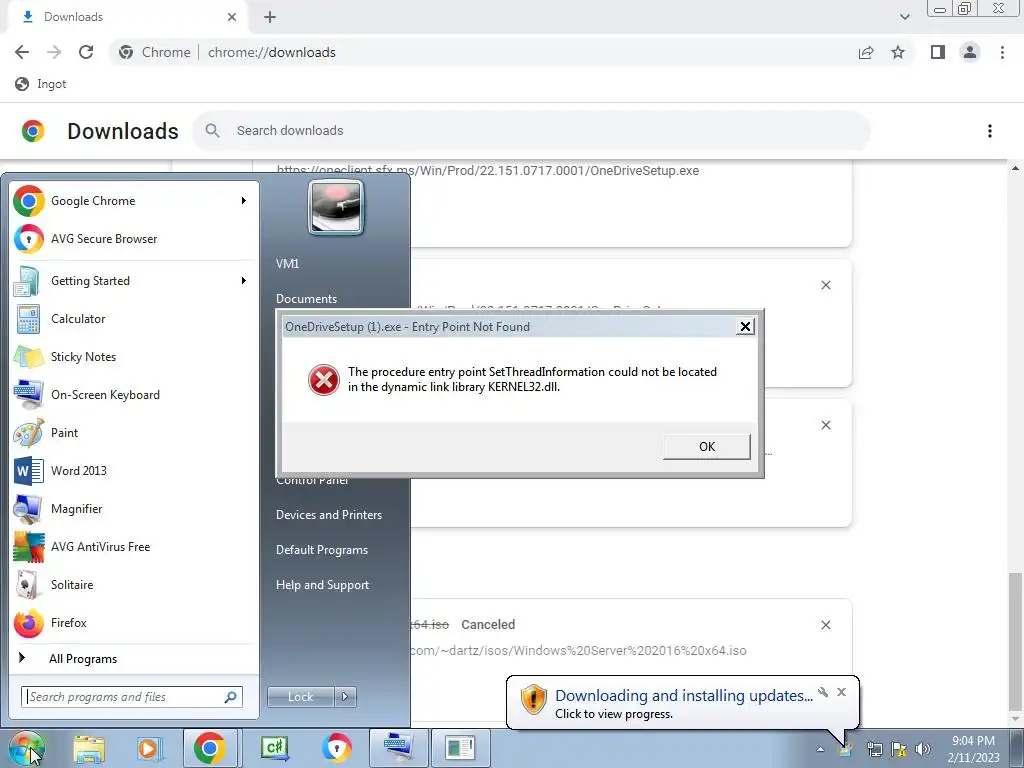Switch to Chrome in the taskbar
Viewport: 1024px width, 768px height.
click(x=210, y=748)
